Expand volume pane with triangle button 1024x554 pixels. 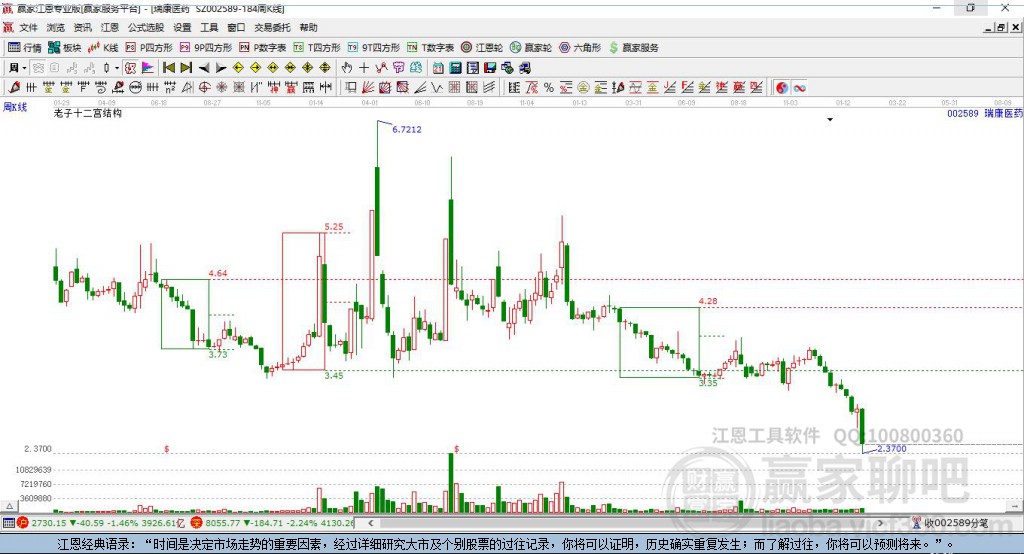point(9,506)
